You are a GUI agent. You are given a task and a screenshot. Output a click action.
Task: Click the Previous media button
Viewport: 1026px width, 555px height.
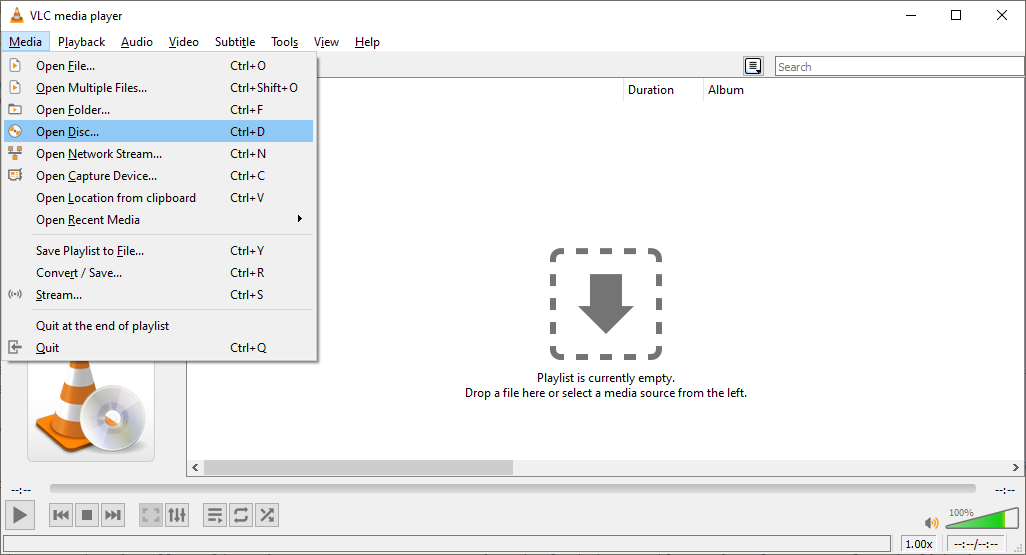[61, 515]
